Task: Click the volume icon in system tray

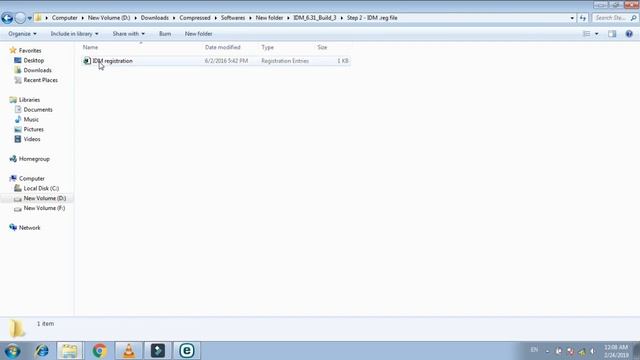Action: 593,351
